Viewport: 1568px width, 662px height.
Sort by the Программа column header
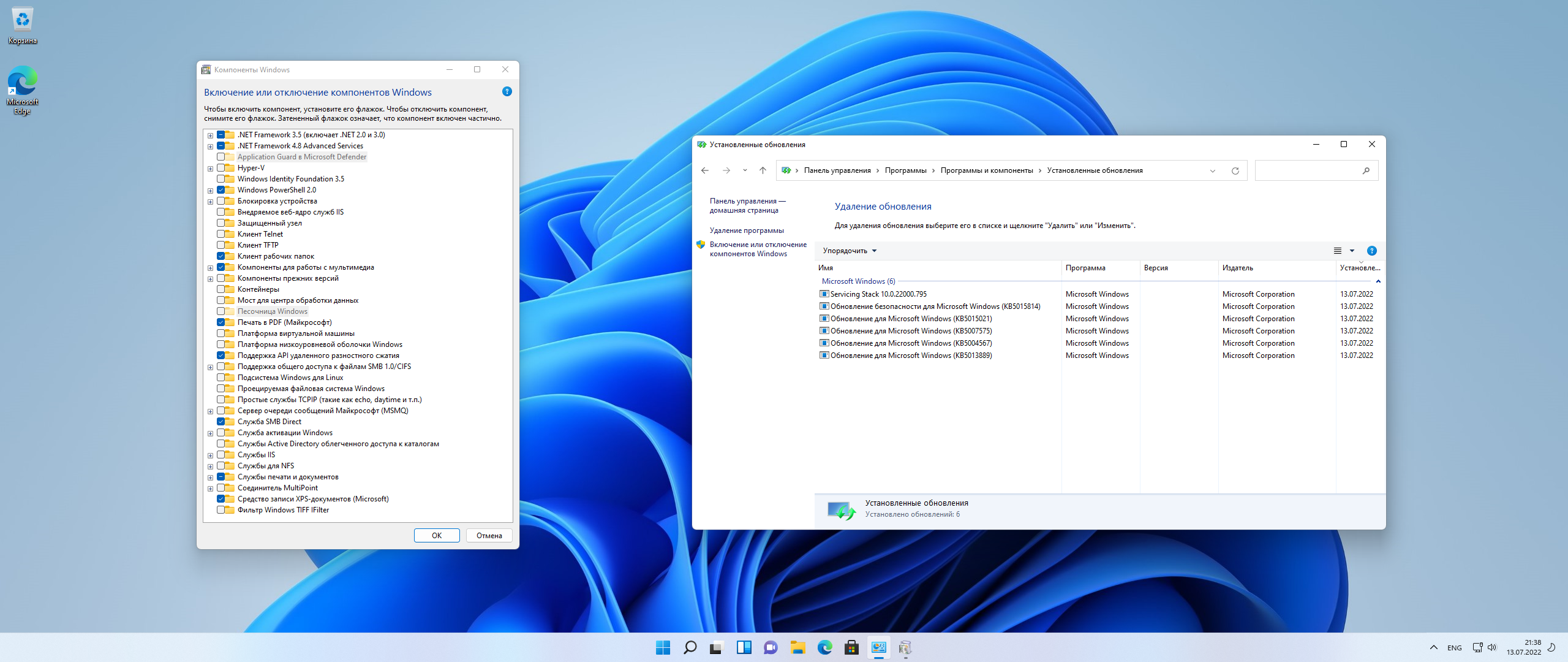click(1100, 268)
